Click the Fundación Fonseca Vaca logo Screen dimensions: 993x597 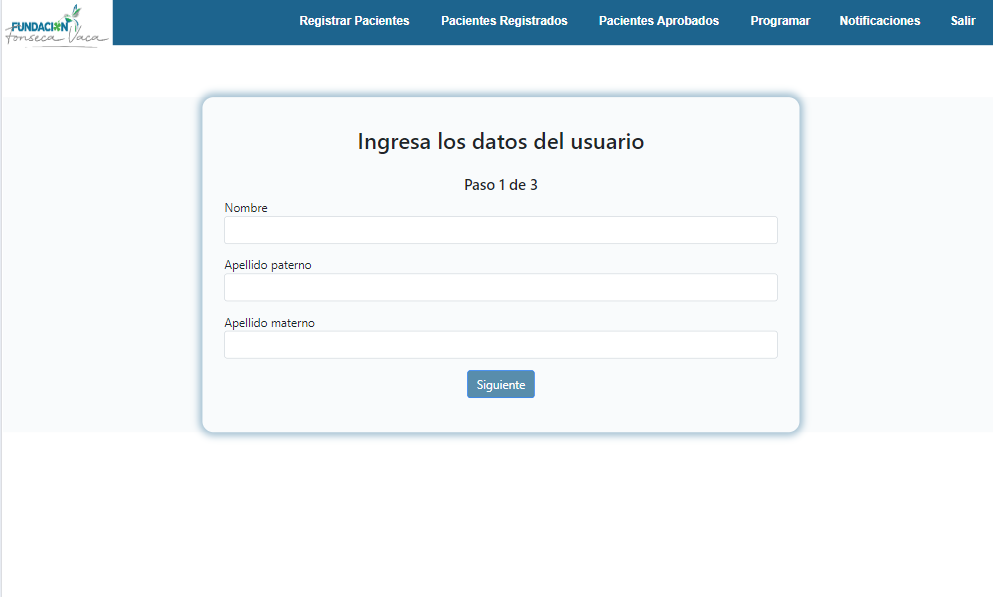tap(57, 24)
